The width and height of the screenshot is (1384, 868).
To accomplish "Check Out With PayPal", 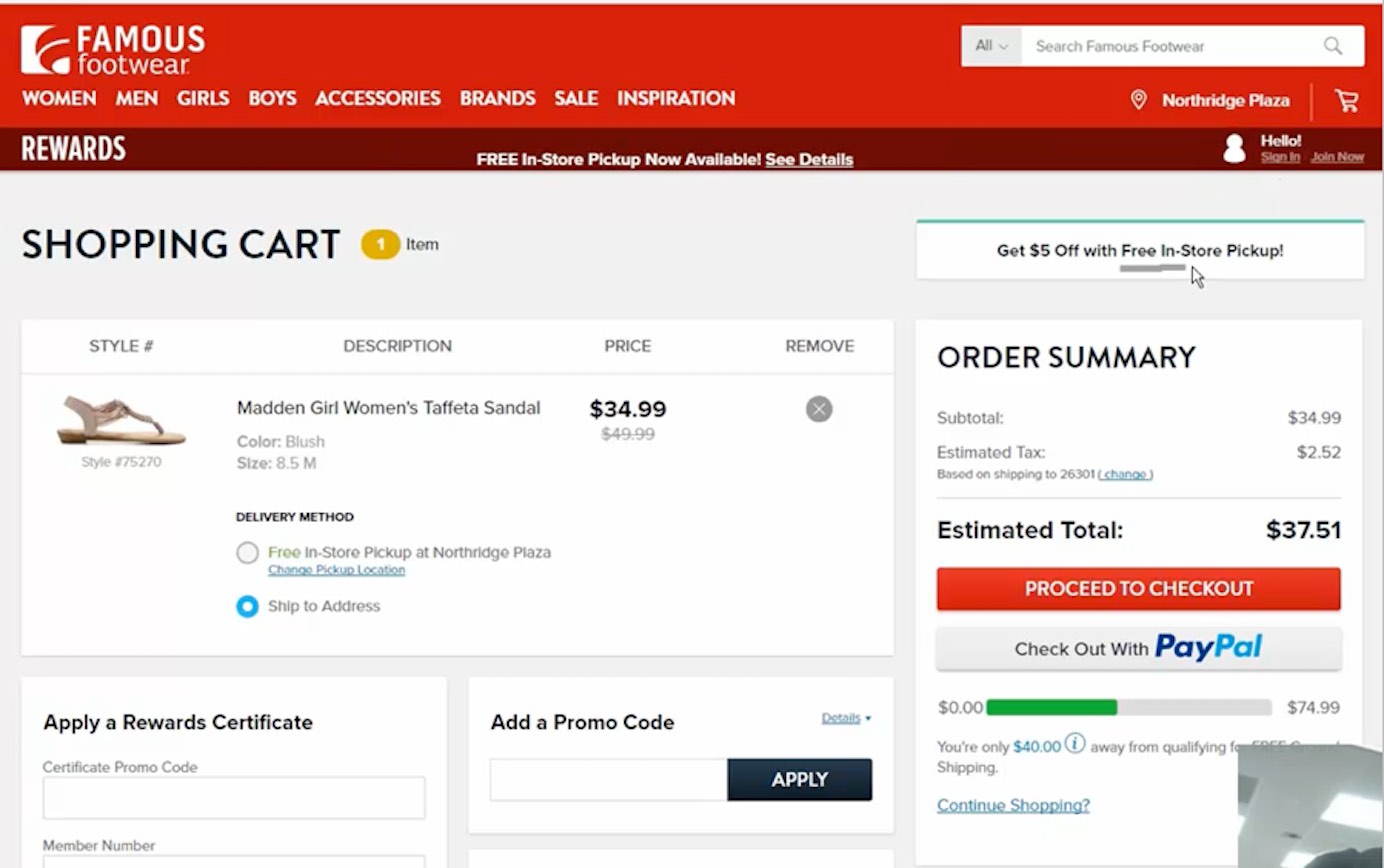I will coord(1138,648).
